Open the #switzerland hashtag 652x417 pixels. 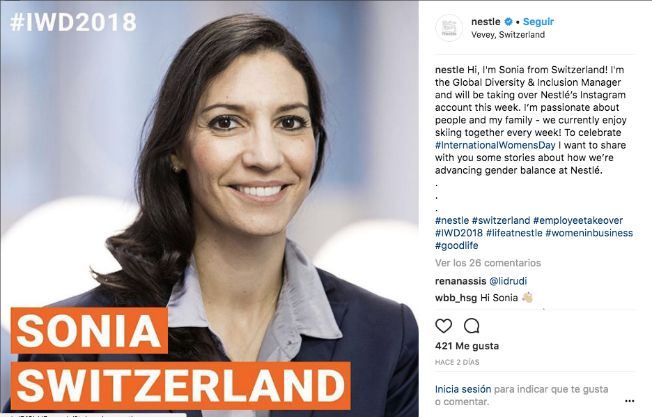tap(501, 220)
